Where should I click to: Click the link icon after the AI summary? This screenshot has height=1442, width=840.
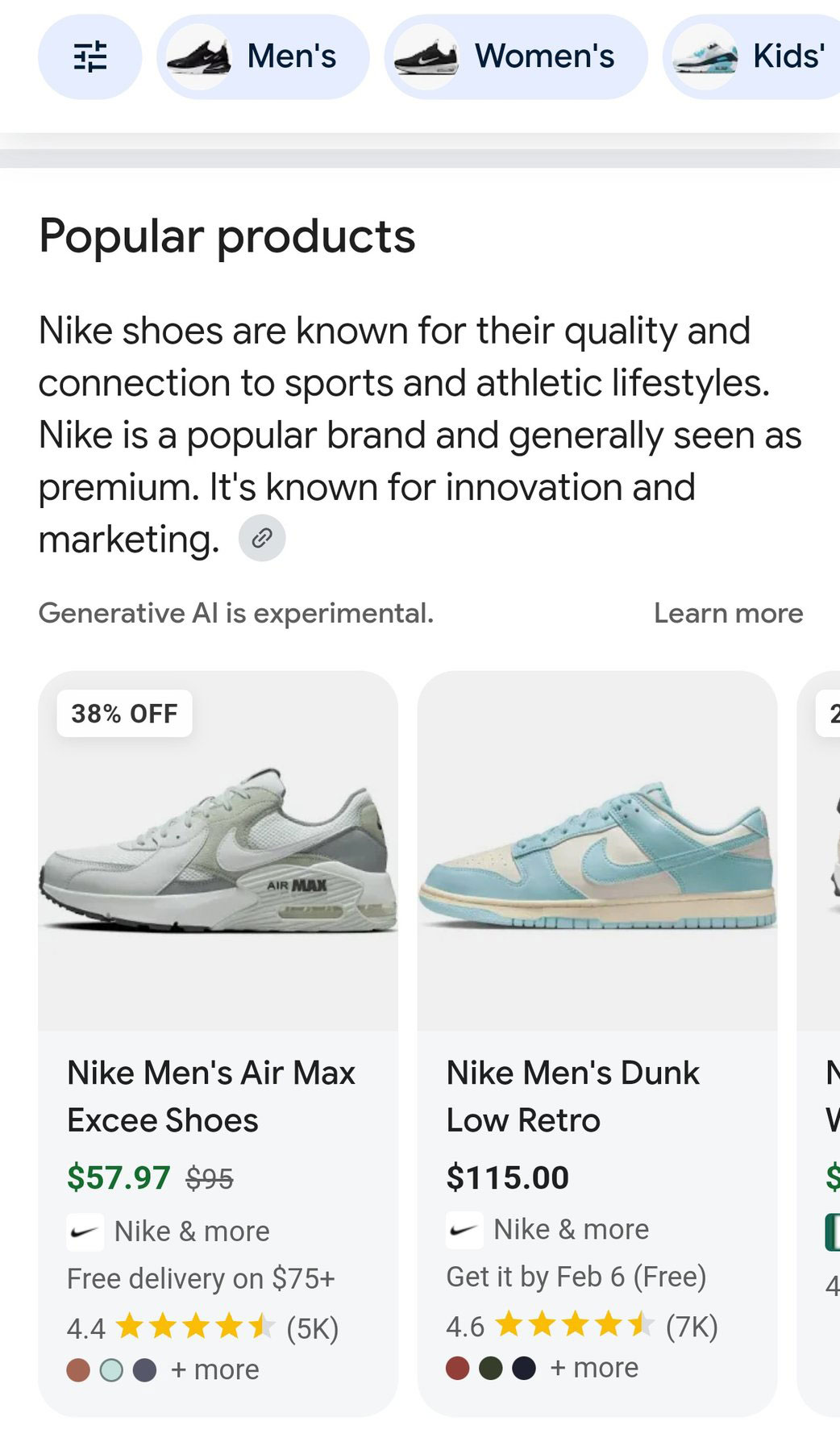(x=261, y=537)
